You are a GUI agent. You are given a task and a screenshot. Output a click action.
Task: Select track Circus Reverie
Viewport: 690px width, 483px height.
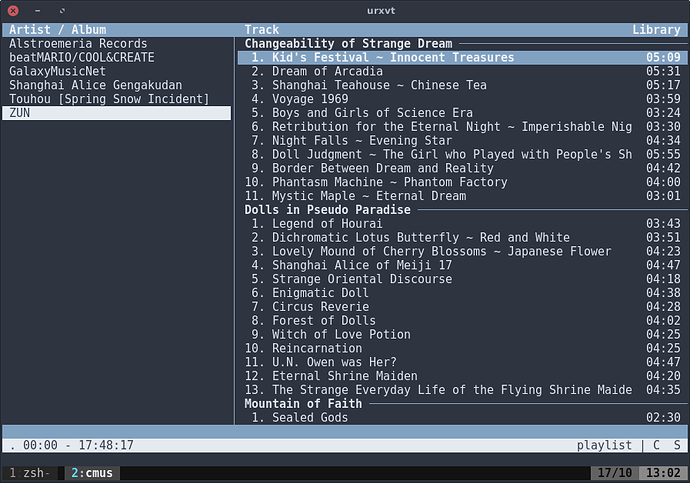click(x=462, y=307)
